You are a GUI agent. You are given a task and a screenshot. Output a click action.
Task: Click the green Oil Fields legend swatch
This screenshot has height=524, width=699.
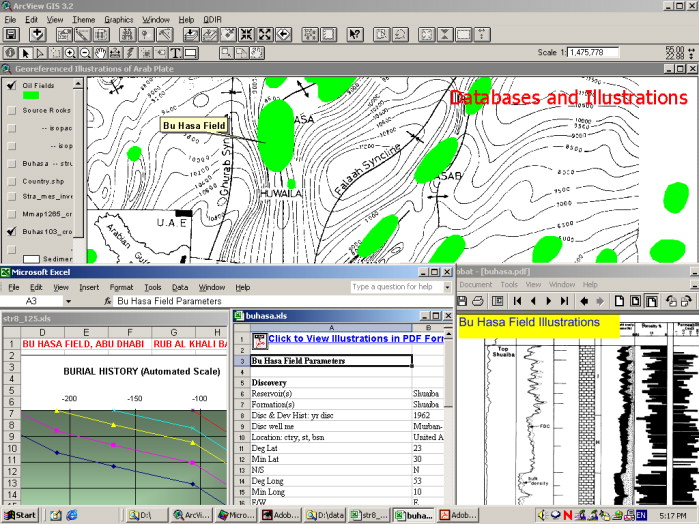point(31,95)
